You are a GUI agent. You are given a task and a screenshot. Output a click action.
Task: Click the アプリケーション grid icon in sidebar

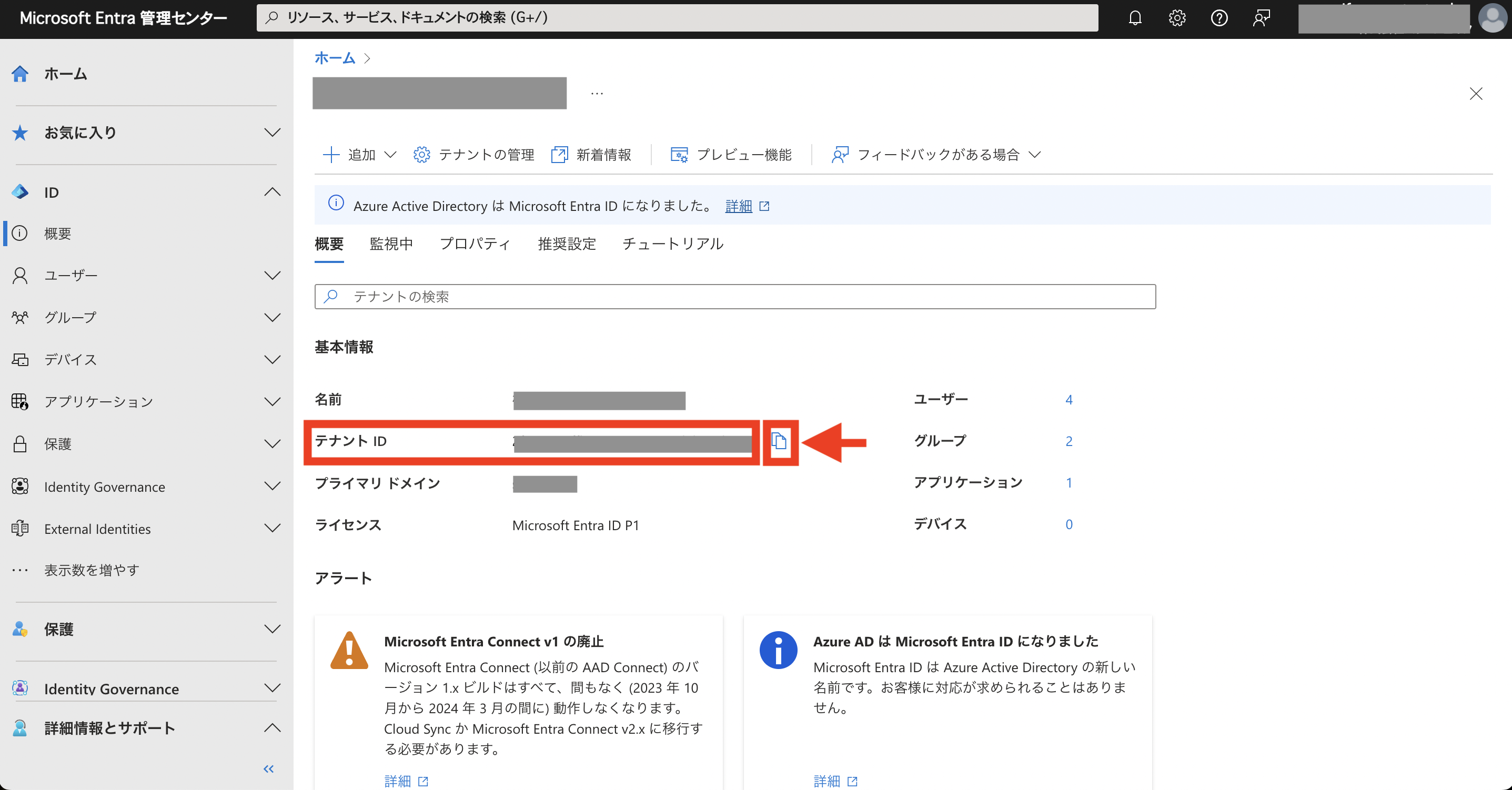20,401
